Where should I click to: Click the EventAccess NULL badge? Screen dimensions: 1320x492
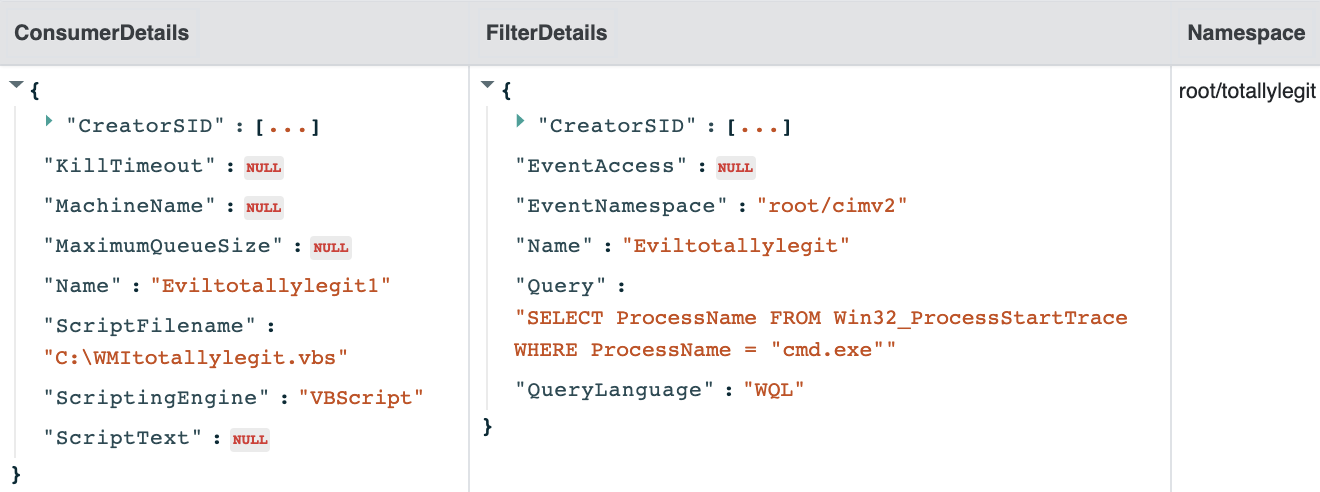click(735, 167)
